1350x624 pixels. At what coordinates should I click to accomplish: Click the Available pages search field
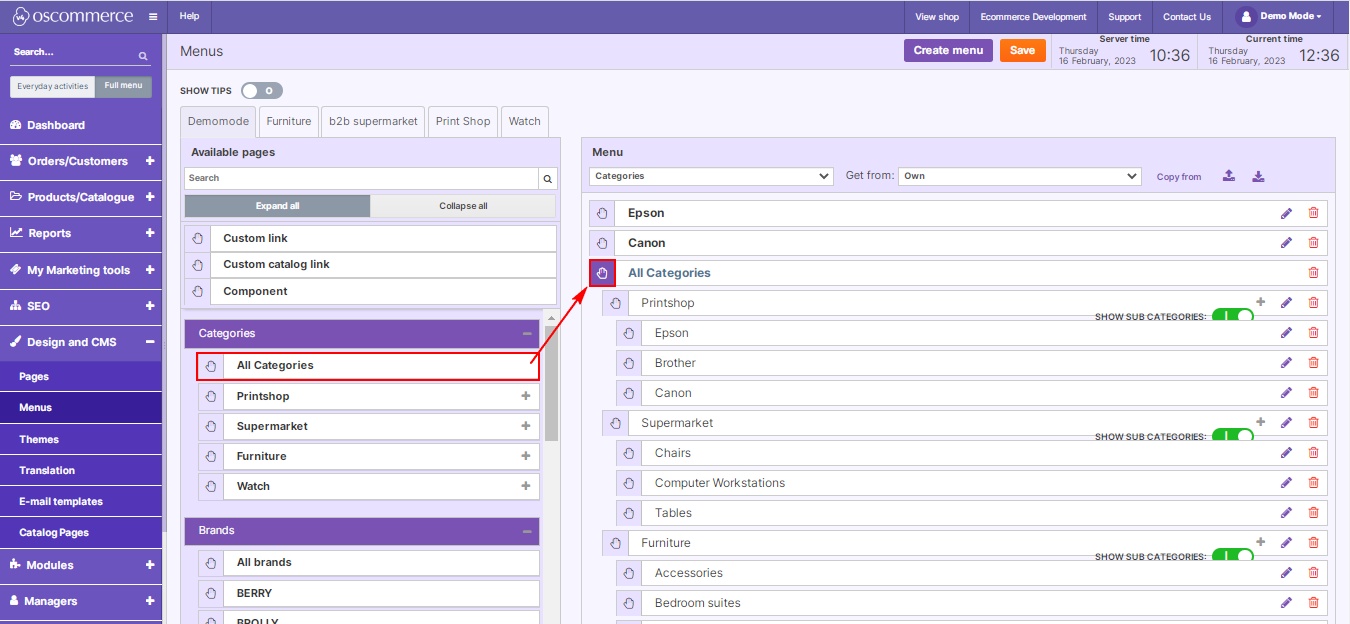pyautogui.click(x=361, y=178)
